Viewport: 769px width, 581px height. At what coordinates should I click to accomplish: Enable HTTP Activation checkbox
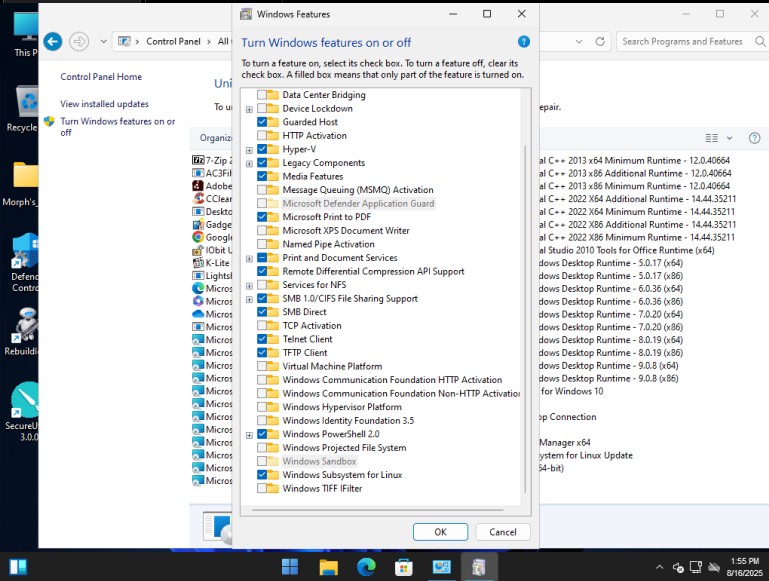[x=262, y=135]
